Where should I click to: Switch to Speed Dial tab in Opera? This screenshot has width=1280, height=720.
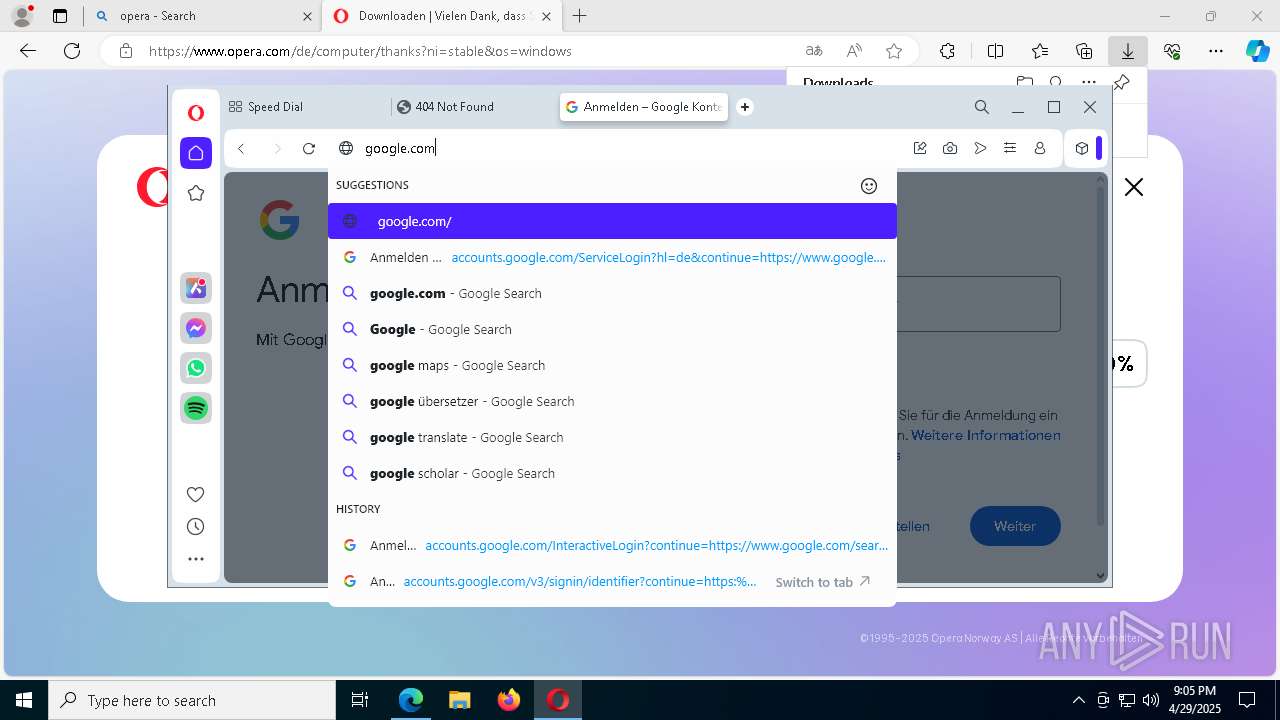(x=304, y=107)
